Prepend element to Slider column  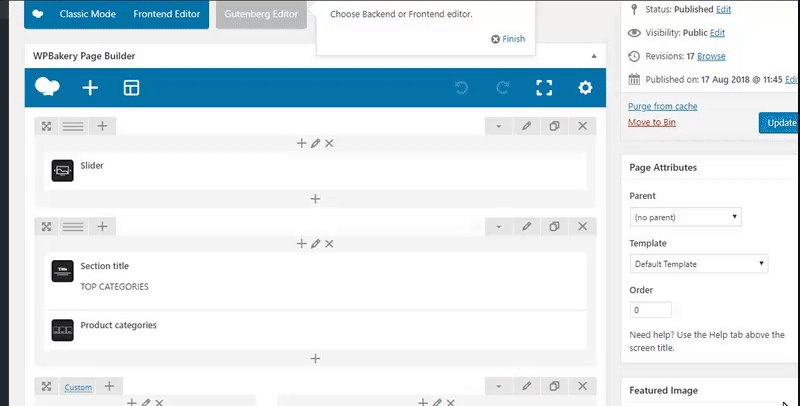click(x=302, y=143)
